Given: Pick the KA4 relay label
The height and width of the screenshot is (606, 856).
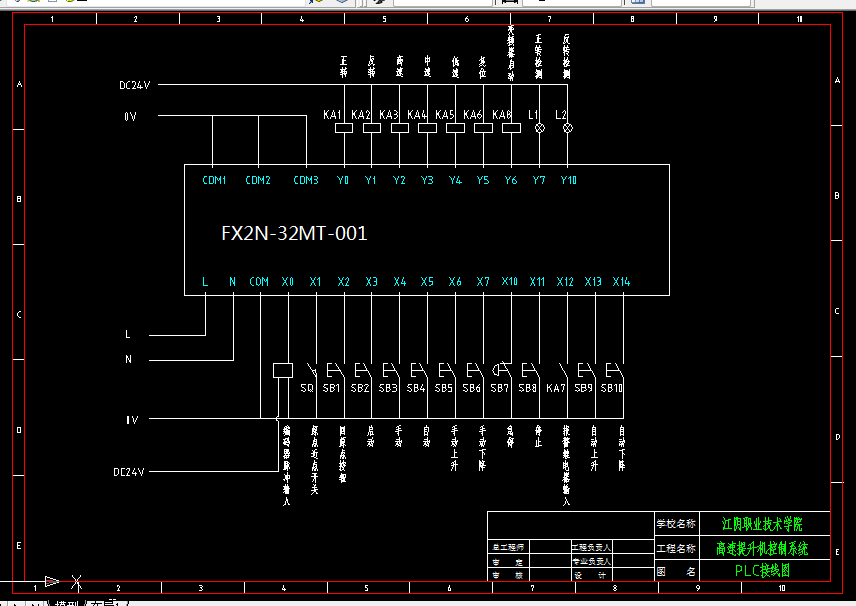Looking at the screenshot, I should click(x=416, y=115).
